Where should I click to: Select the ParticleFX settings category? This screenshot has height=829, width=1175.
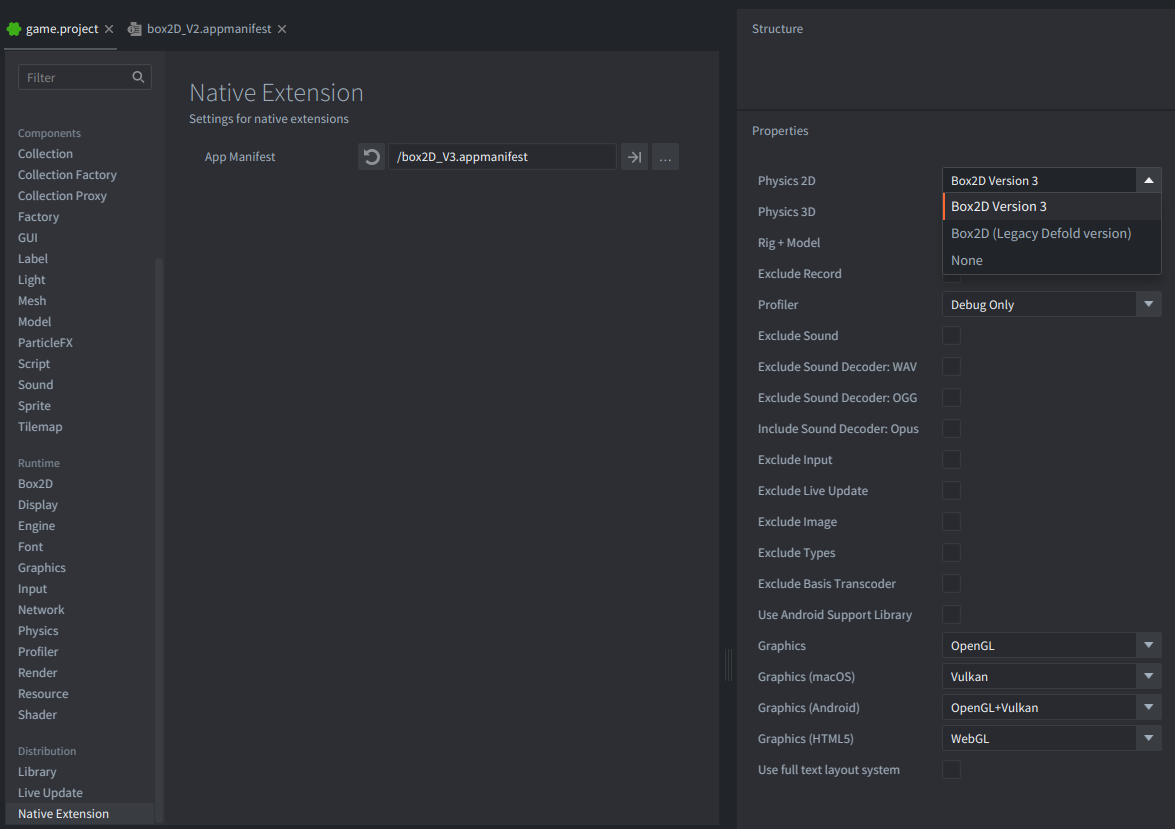tap(46, 343)
